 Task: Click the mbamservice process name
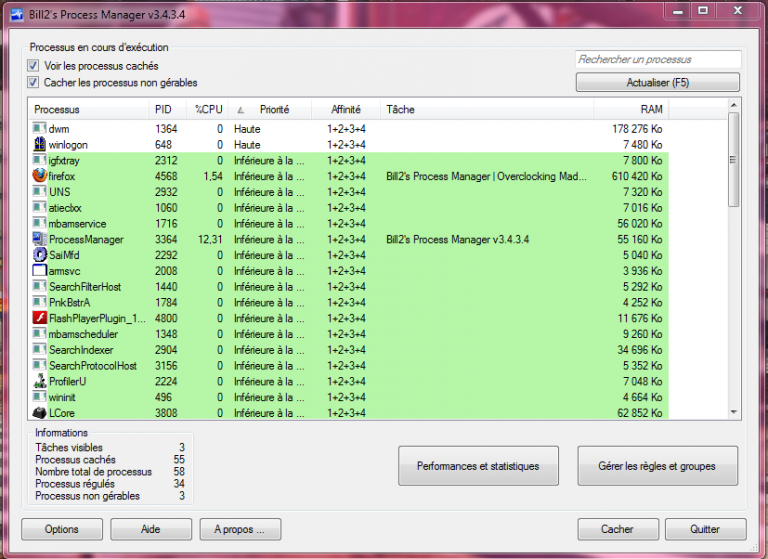click(x=77, y=223)
